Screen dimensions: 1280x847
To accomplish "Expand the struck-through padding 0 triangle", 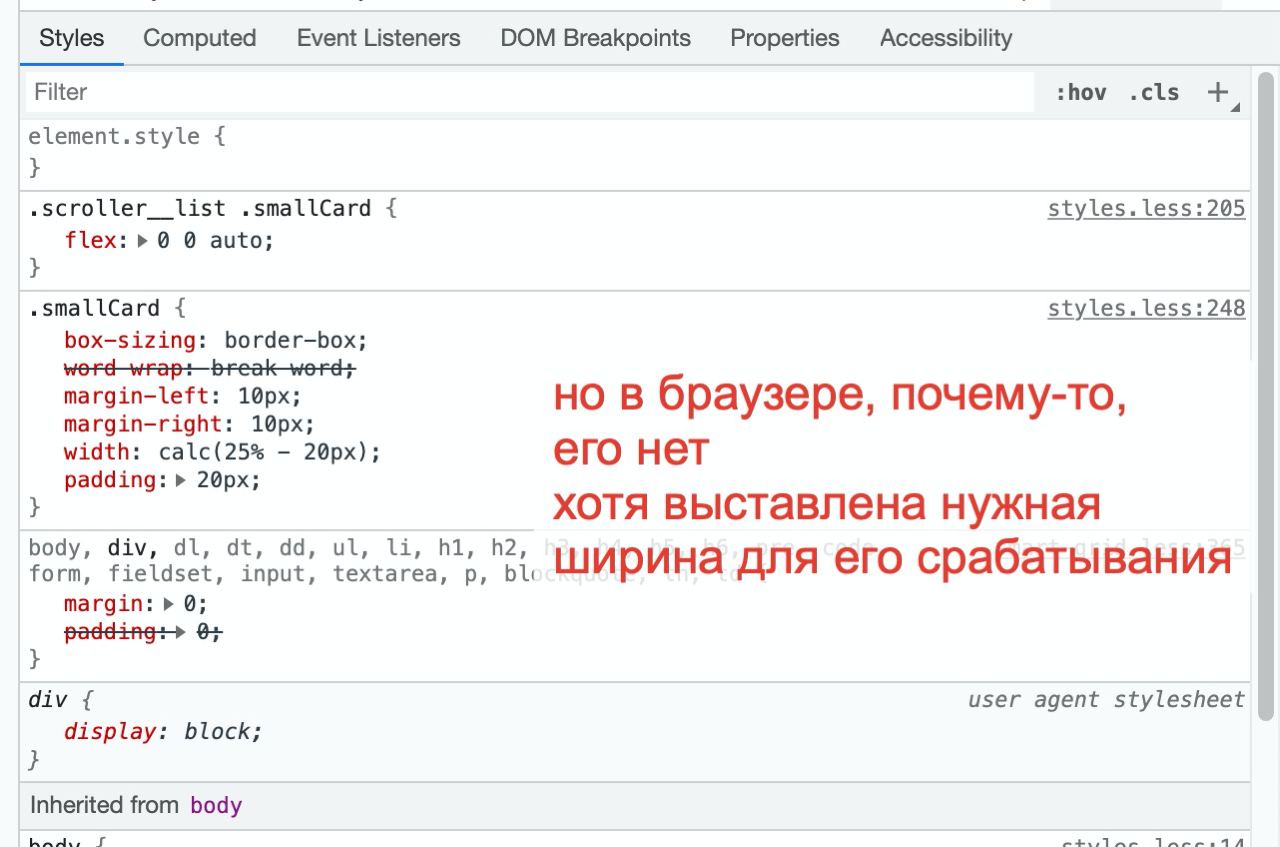I will (x=181, y=632).
